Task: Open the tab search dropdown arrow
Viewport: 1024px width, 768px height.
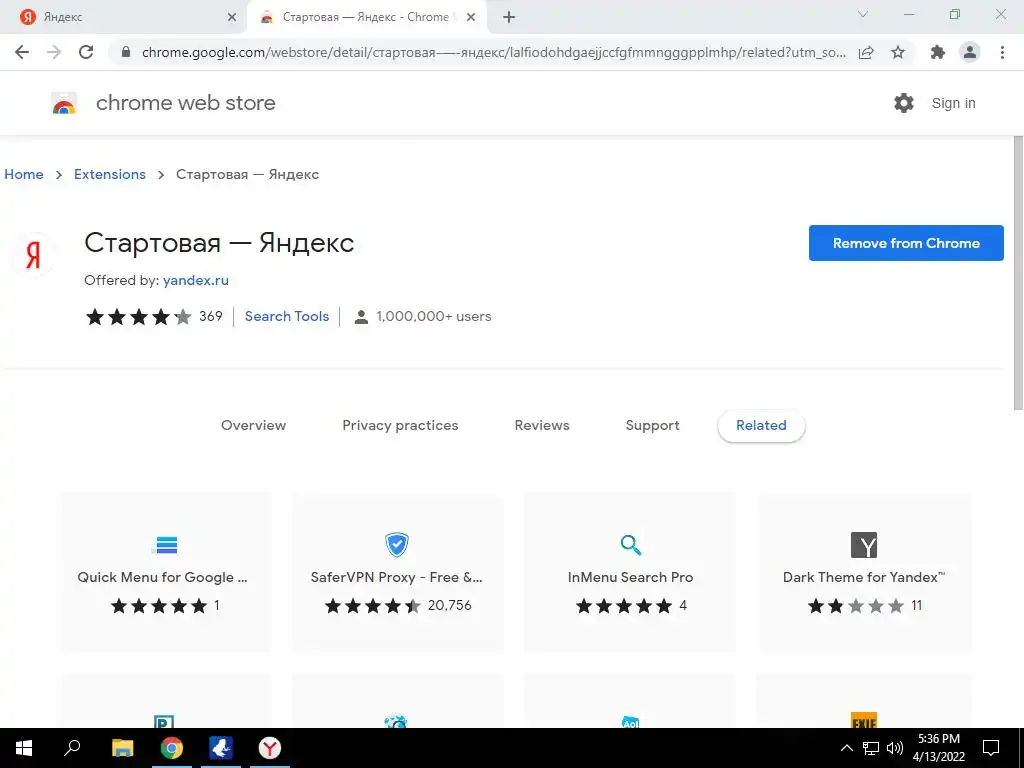Action: 863,14
